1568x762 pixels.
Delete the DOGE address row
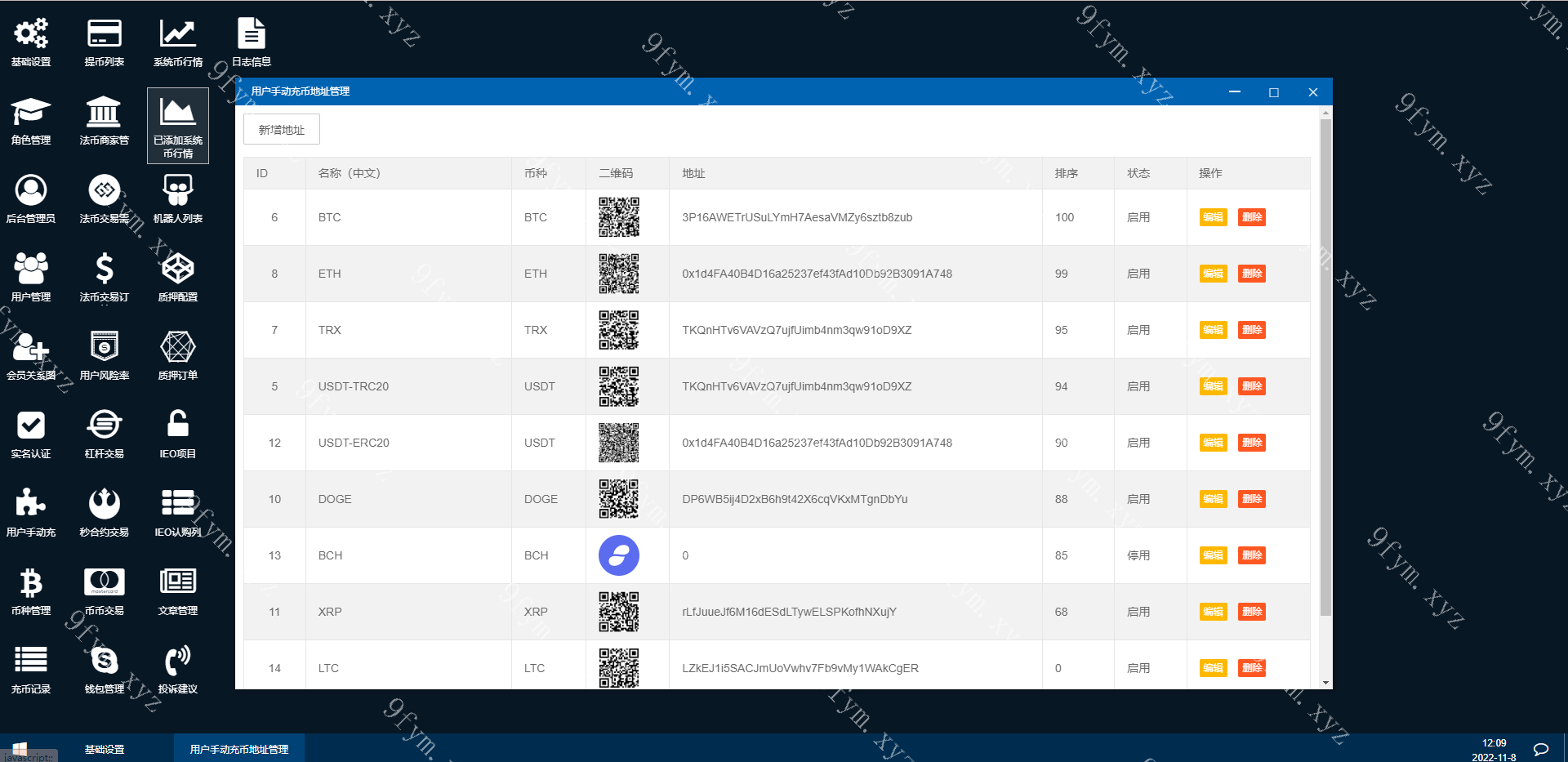click(x=1251, y=499)
